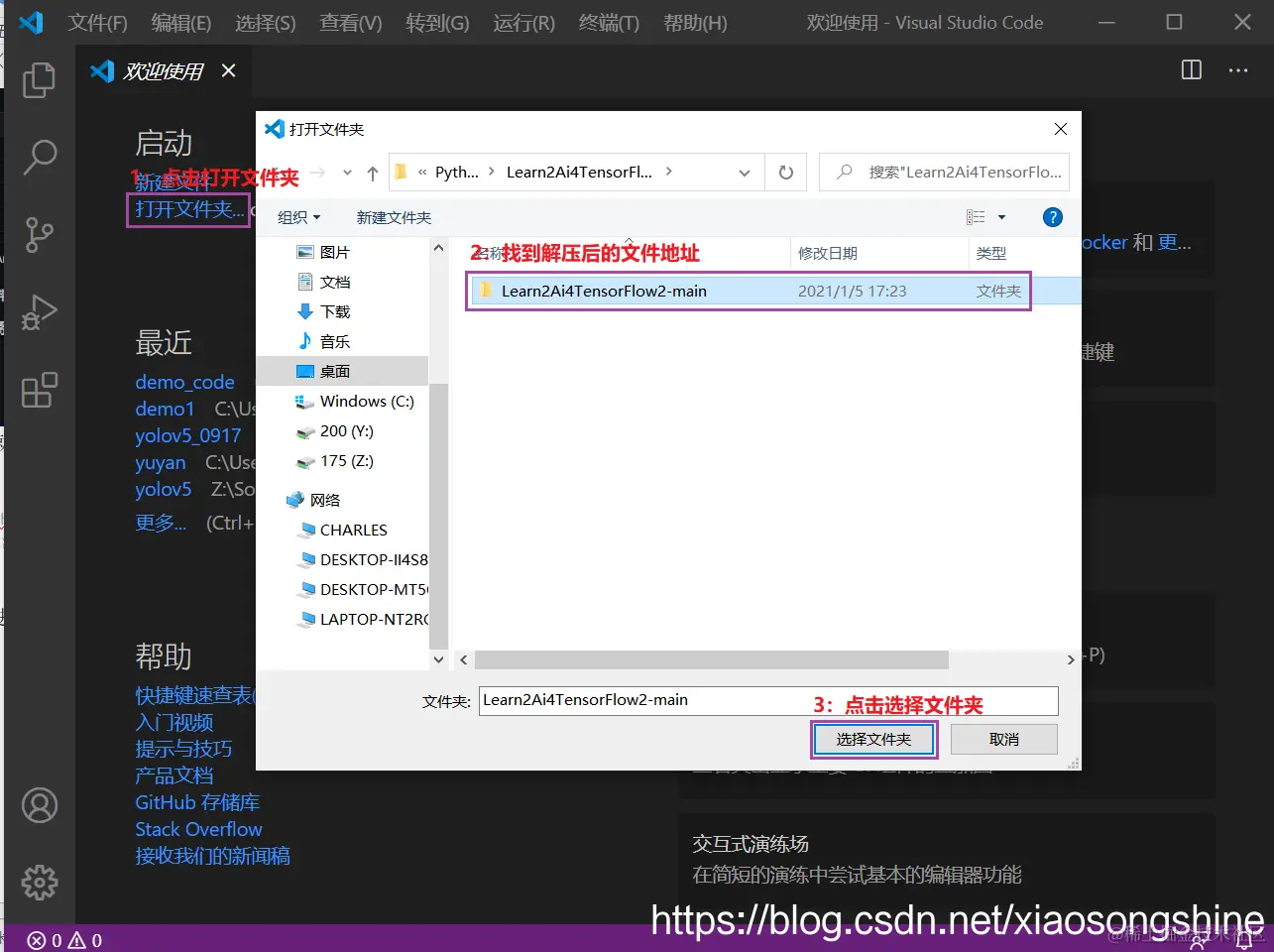Viewport: 1274px width, 952px height.
Task: Click the Up one level arrow in dialog
Action: (373, 173)
